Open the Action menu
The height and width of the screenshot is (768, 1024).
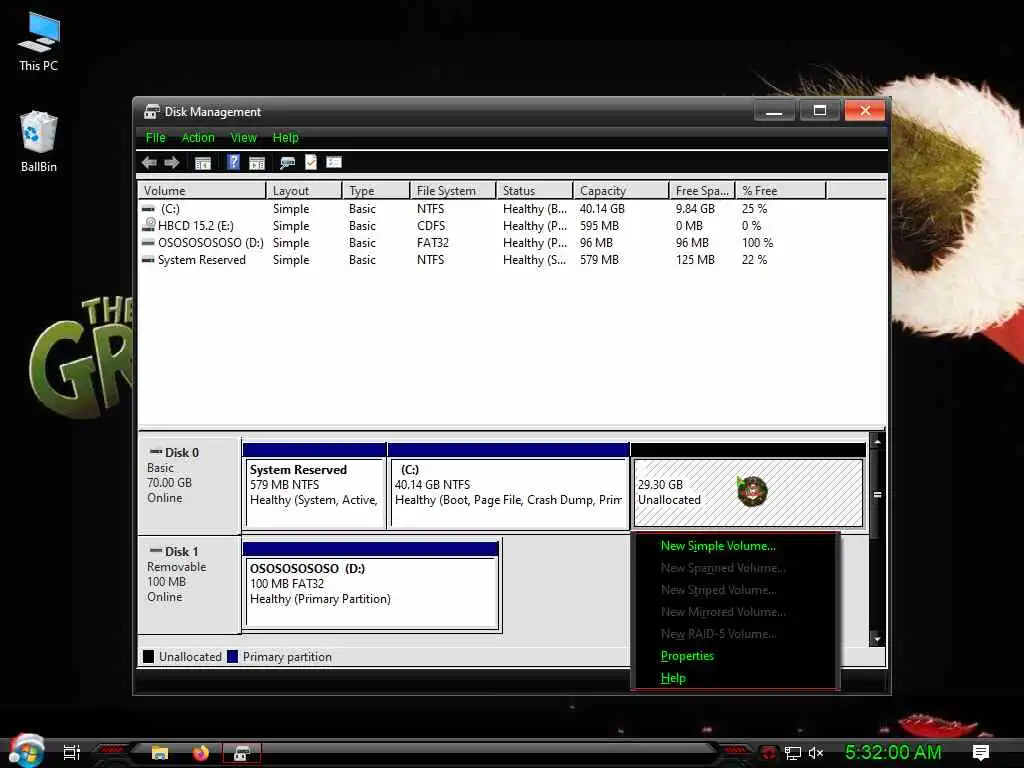(198, 137)
